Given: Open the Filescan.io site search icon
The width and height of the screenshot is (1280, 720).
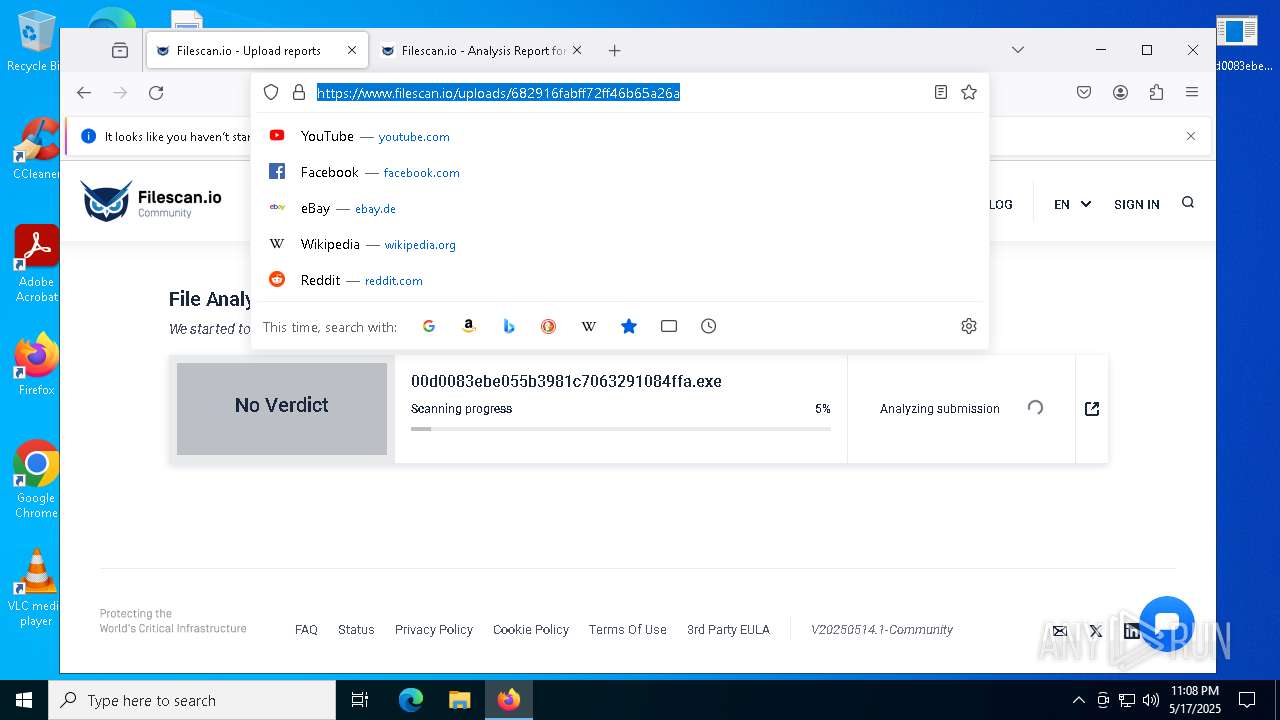Looking at the screenshot, I should pyautogui.click(x=1188, y=202).
